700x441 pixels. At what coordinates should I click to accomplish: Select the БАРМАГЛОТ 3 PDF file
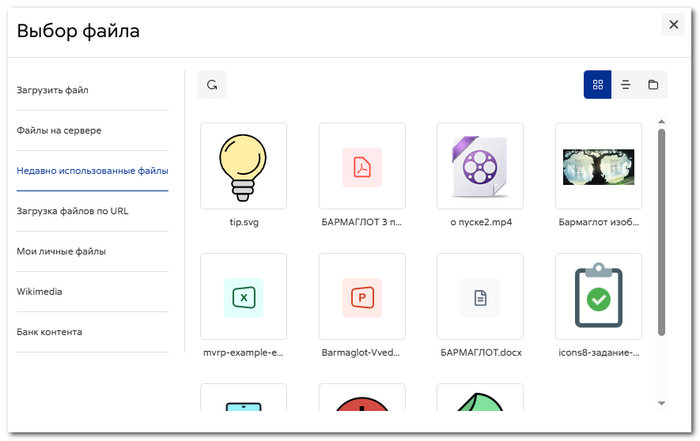pos(362,166)
